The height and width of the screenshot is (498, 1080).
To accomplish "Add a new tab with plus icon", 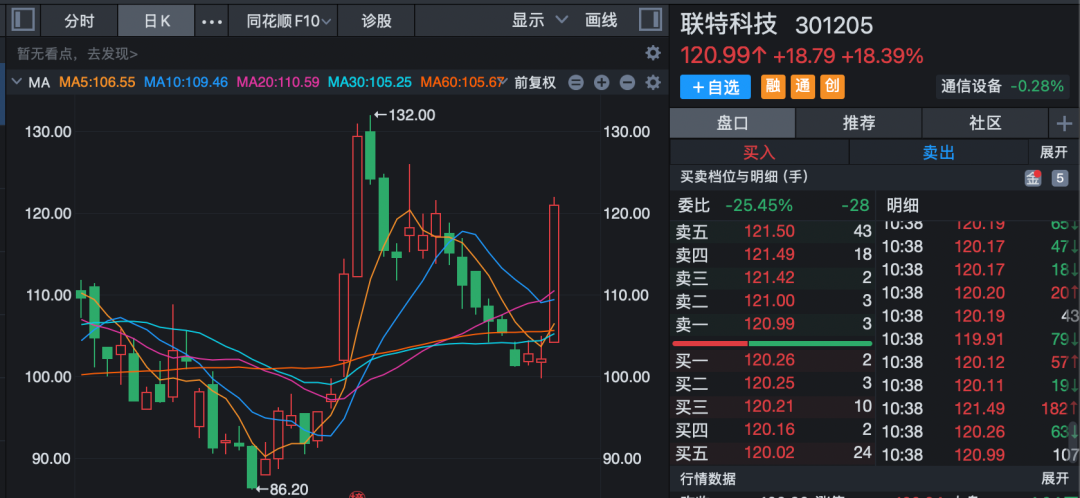I will tap(1064, 123).
